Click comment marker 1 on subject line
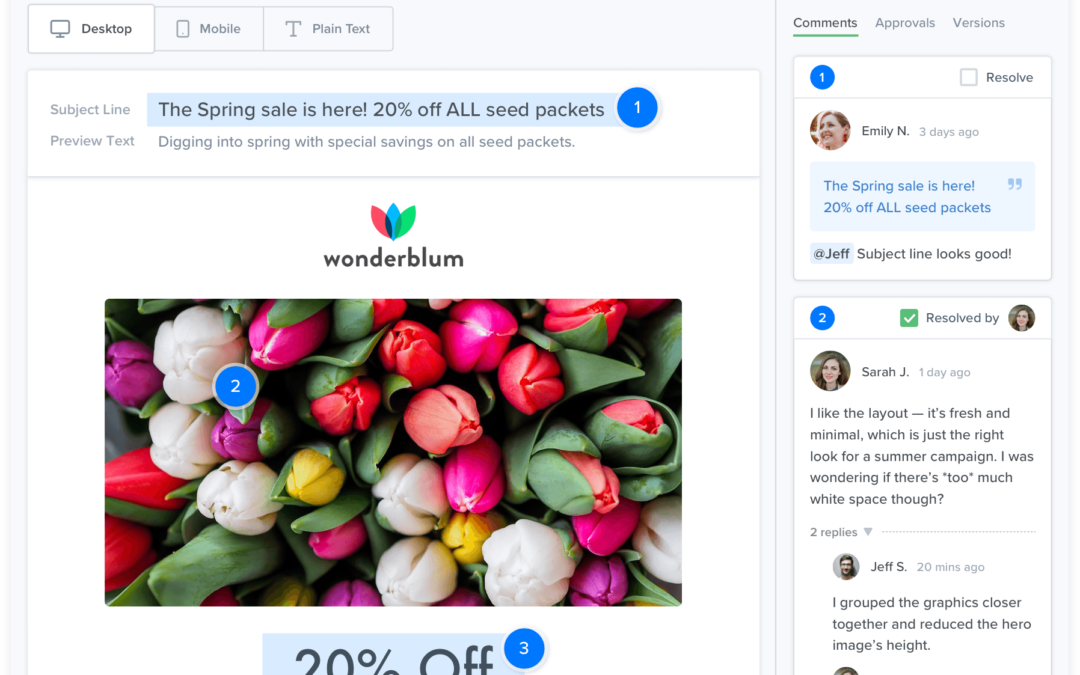Viewport: 1080px width, 675px height. tap(637, 107)
